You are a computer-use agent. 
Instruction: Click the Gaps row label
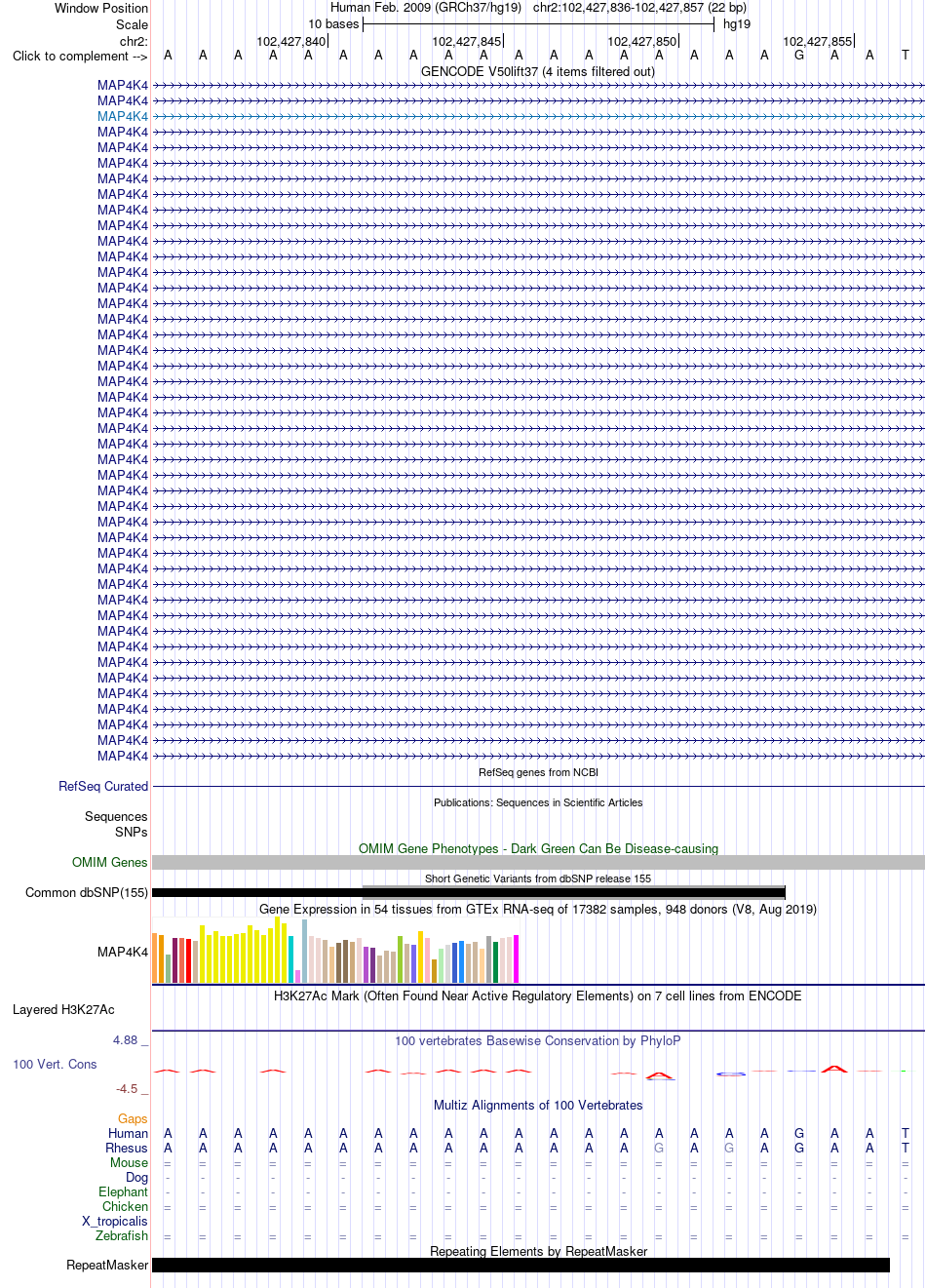coord(133,1118)
